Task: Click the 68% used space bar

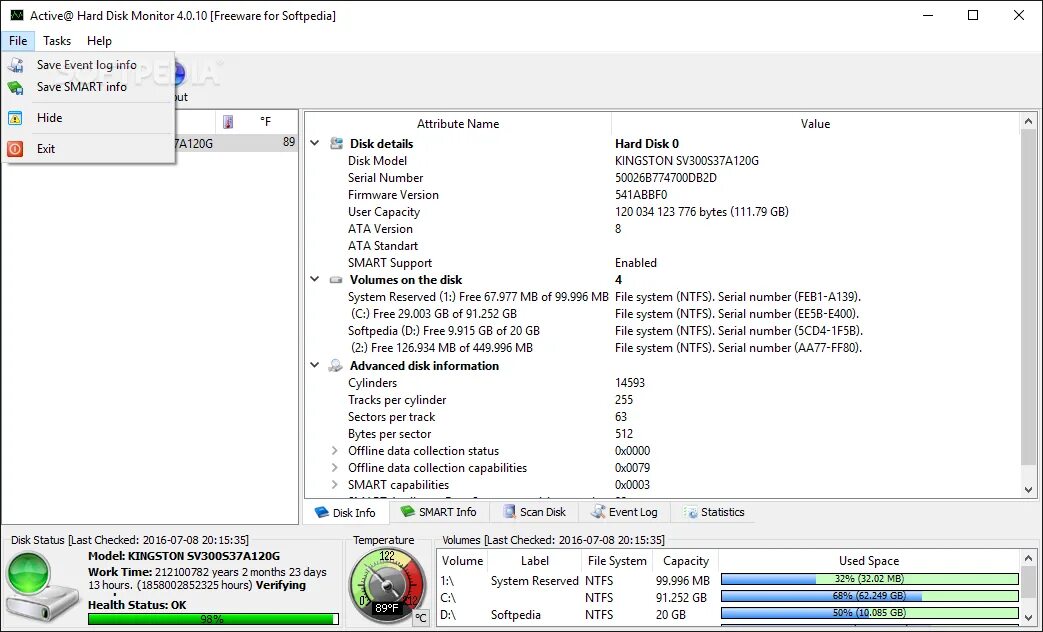Action: (869, 596)
